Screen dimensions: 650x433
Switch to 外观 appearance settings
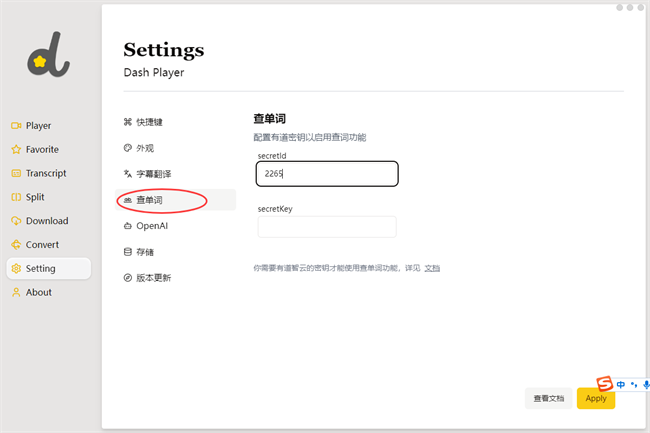click(175, 148)
